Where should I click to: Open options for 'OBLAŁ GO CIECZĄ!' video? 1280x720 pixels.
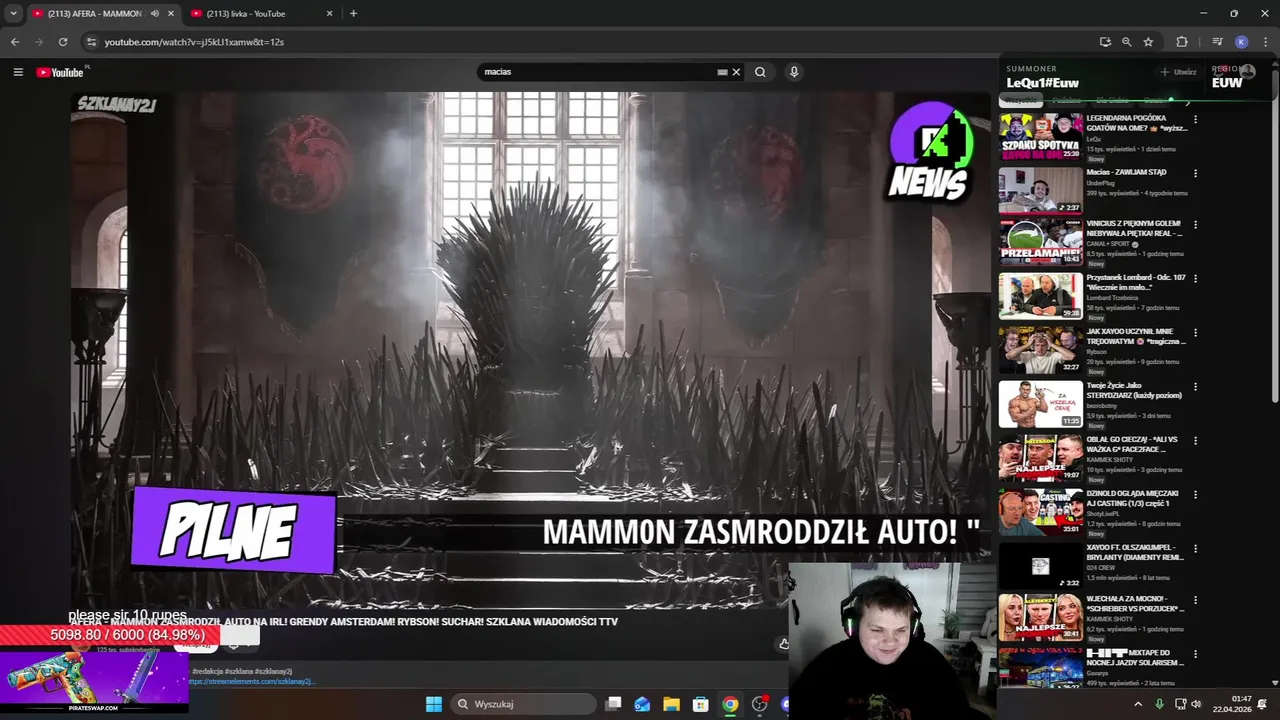pos(1195,441)
